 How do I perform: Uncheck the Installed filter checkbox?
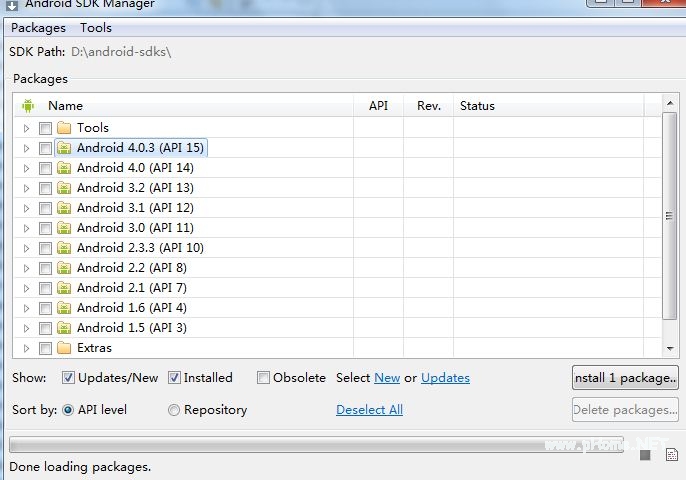174,378
